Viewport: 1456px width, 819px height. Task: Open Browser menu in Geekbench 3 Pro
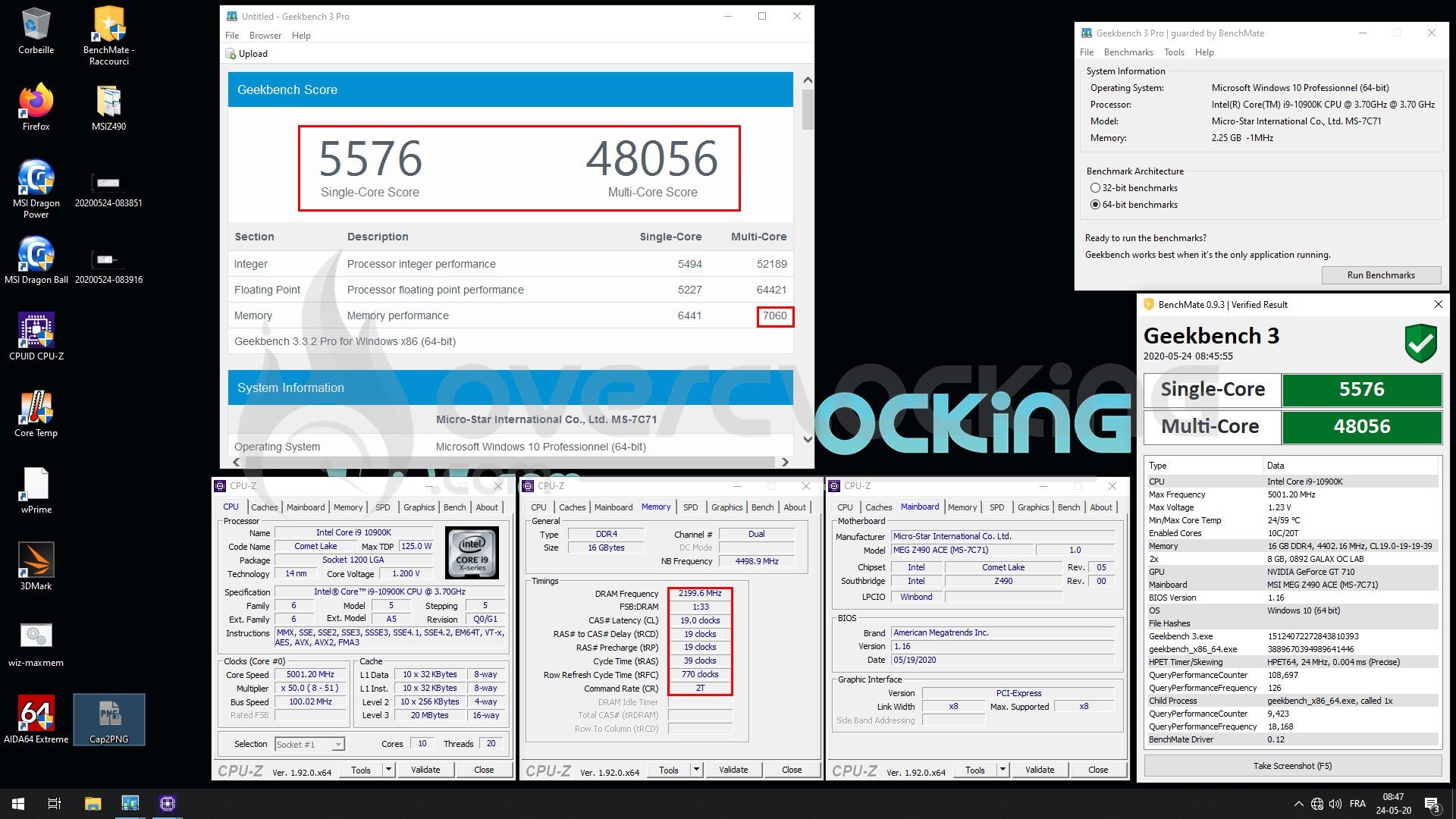click(x=265, y=36)
